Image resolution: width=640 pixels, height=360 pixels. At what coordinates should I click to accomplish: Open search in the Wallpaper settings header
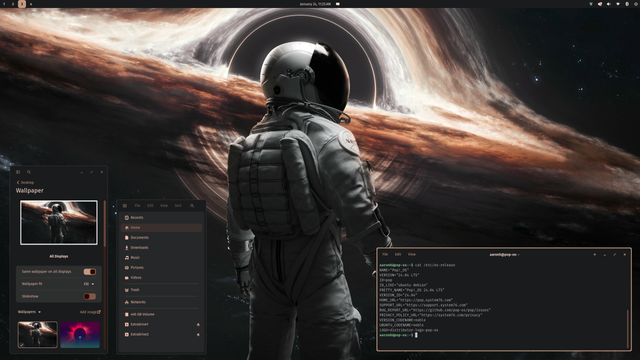tap(29, 172)
